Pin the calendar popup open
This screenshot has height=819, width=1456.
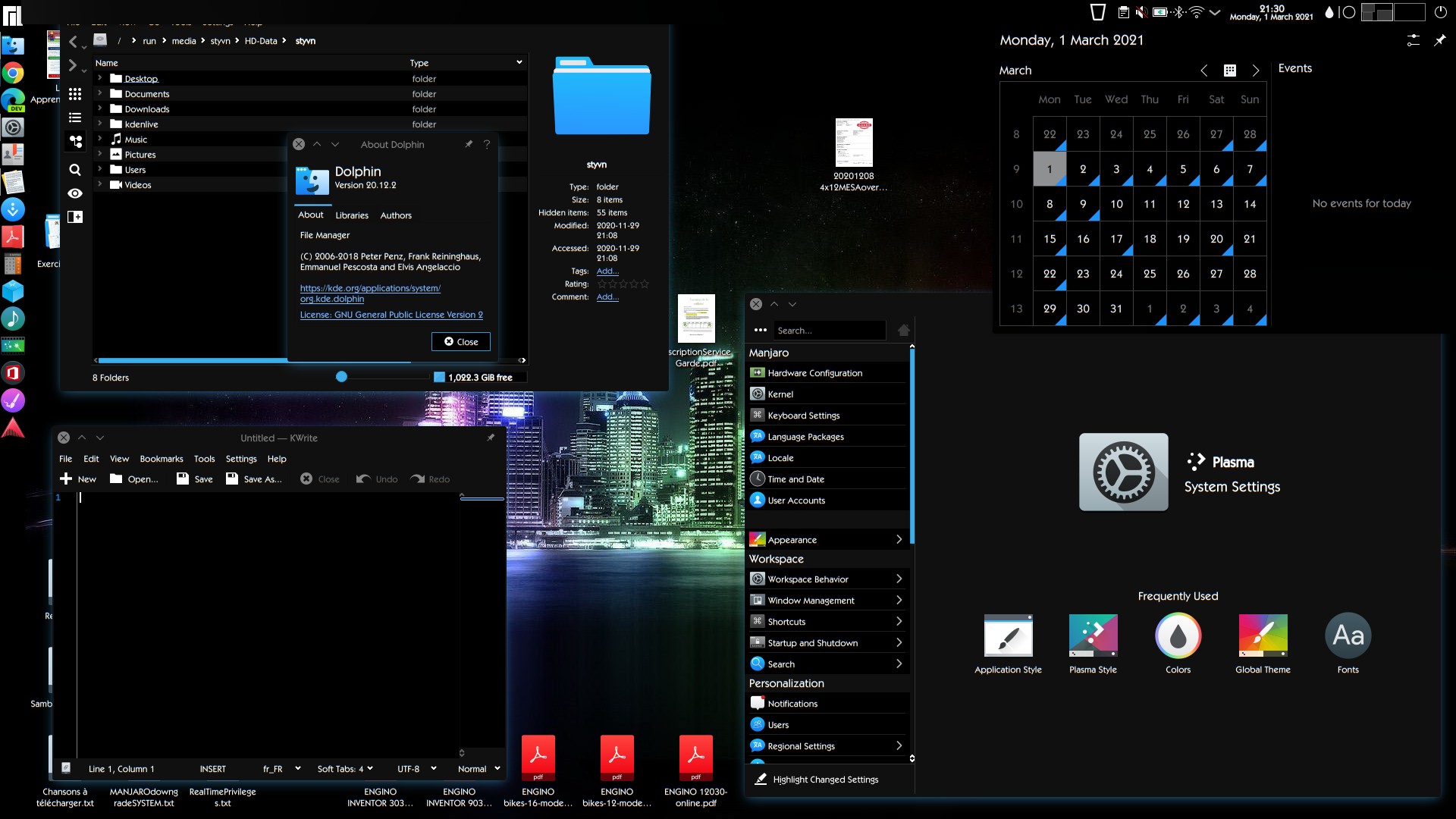pos(1439,40)
